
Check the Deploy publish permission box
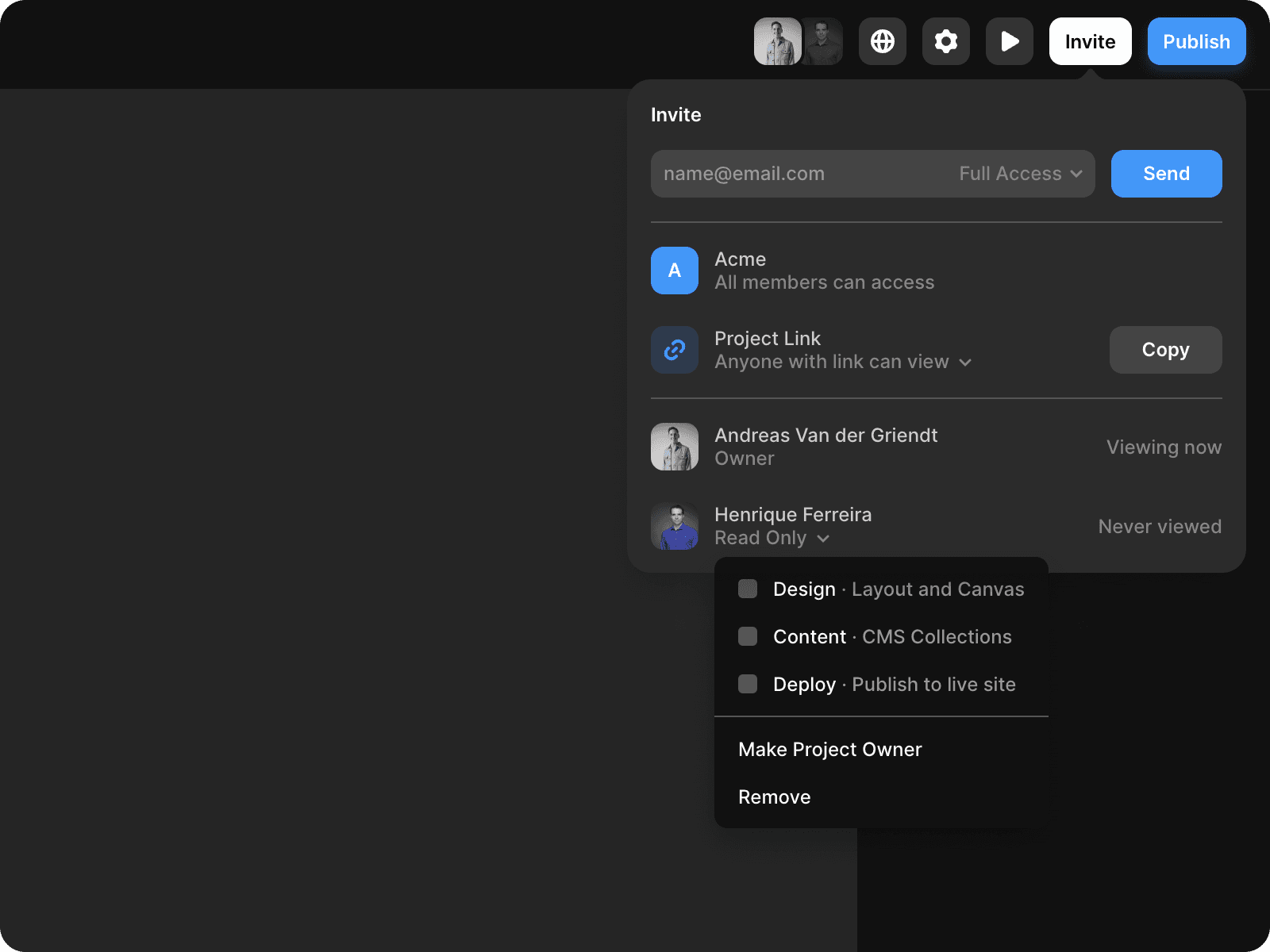748,684
